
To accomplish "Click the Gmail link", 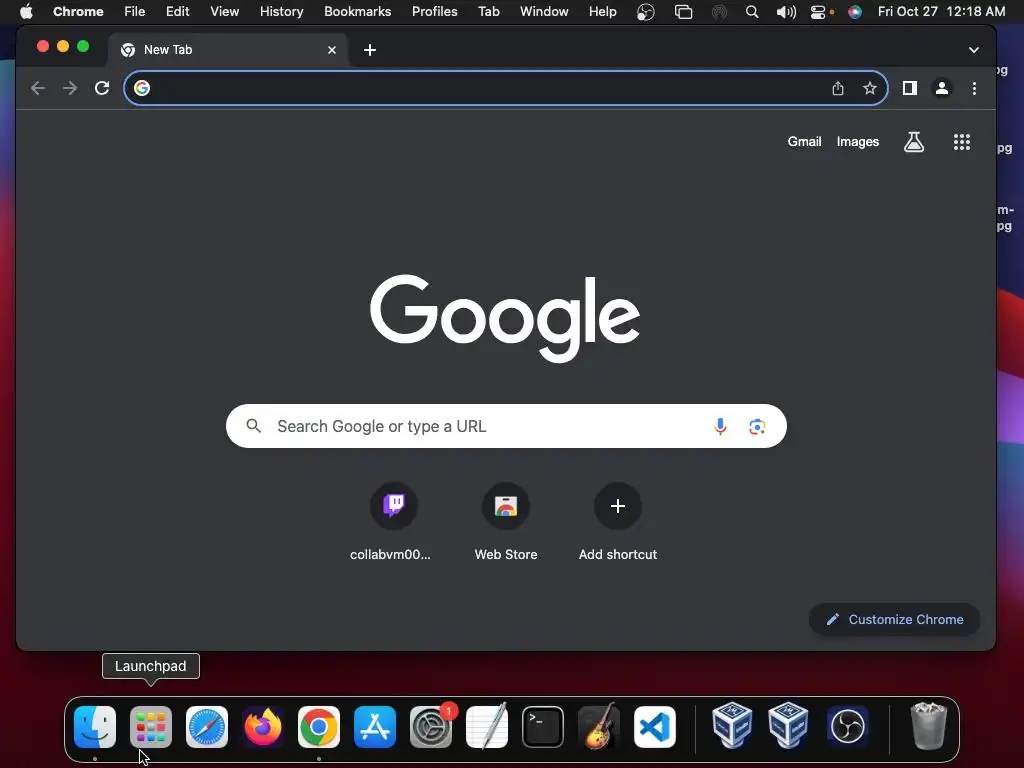I will pyautogui.click(x=804, y=142).
